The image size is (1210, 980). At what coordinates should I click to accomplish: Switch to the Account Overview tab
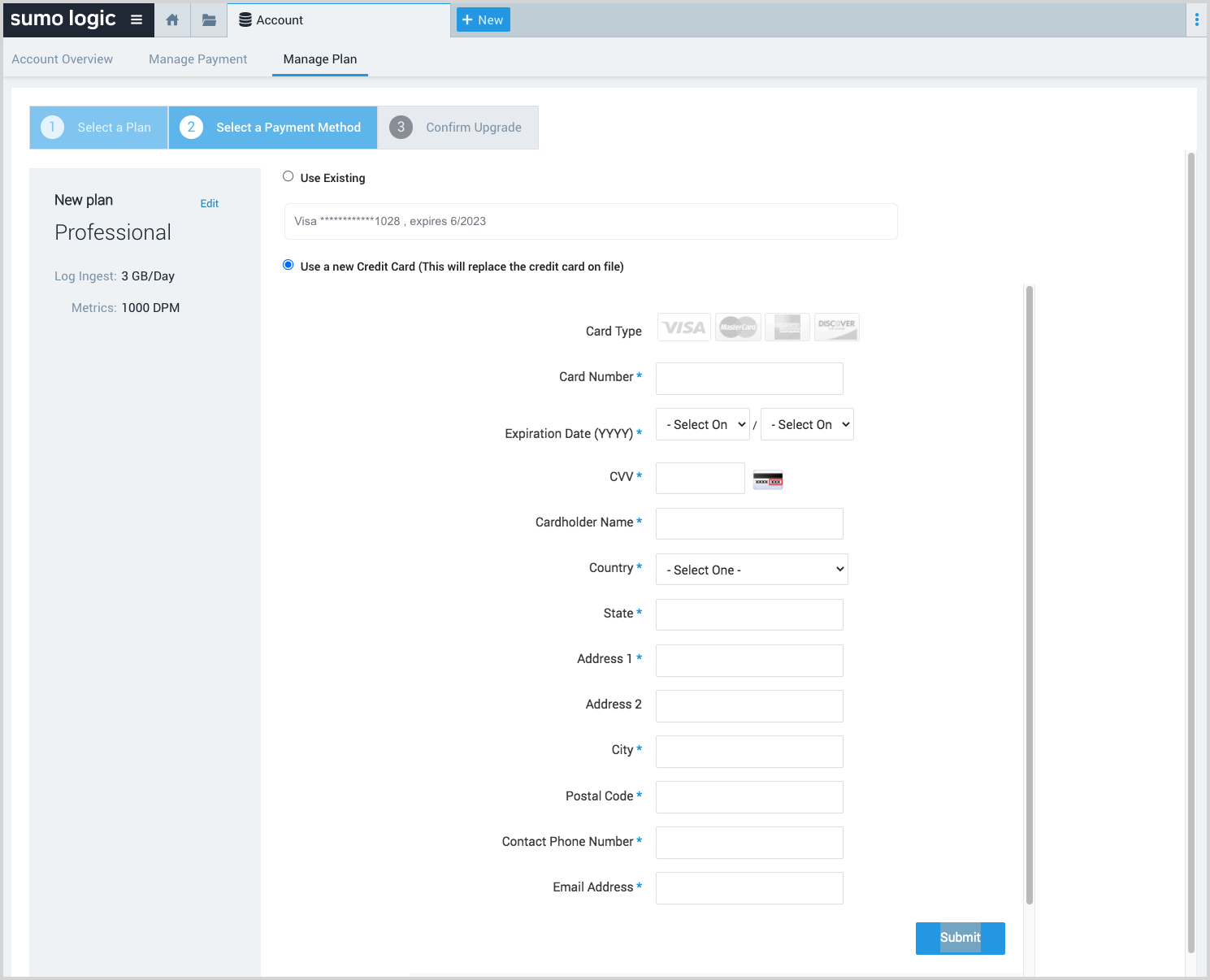63,59
